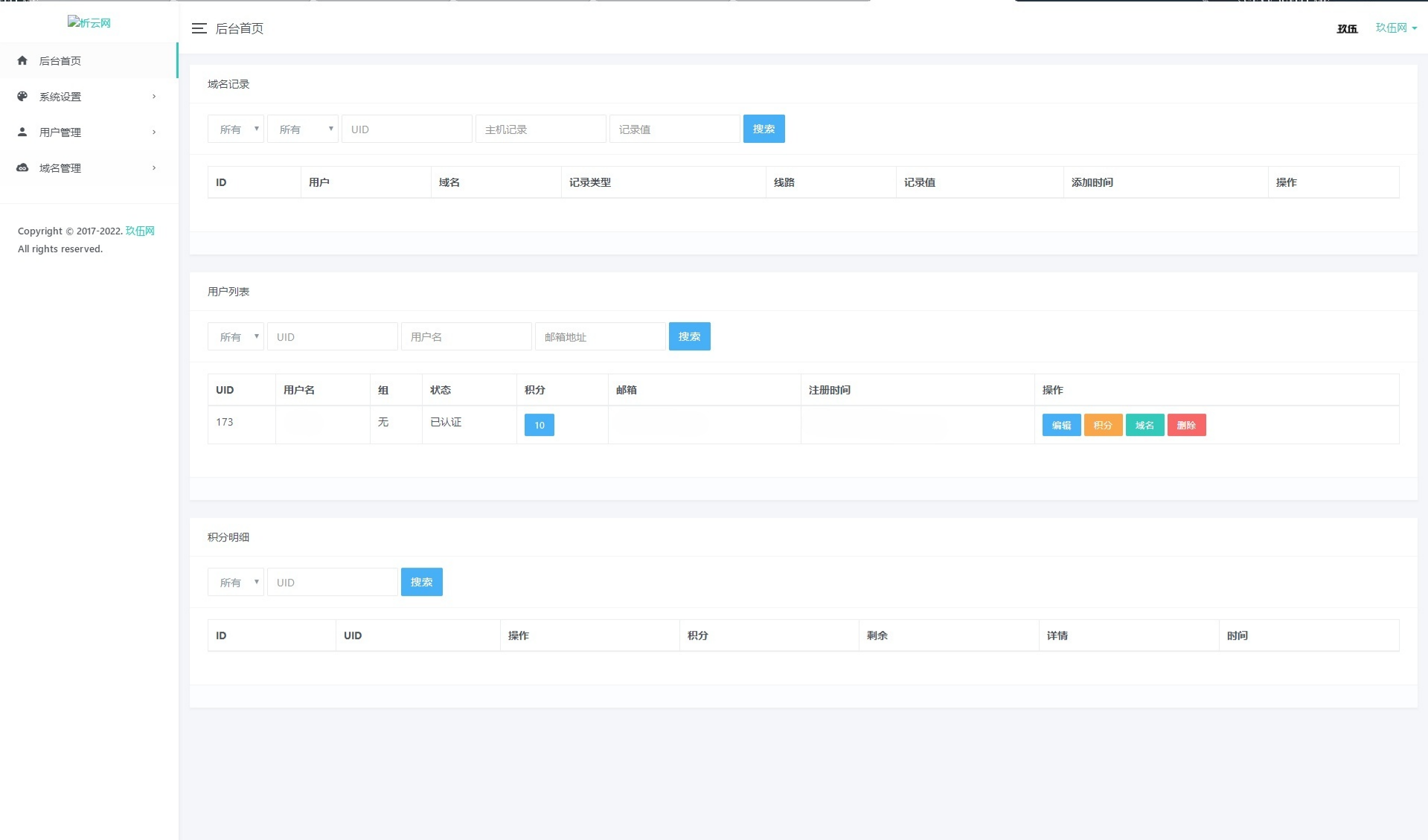Expand the 系统设置 sidebar section
Viewport: 1428px width, 840px height.
coord(89,96)
